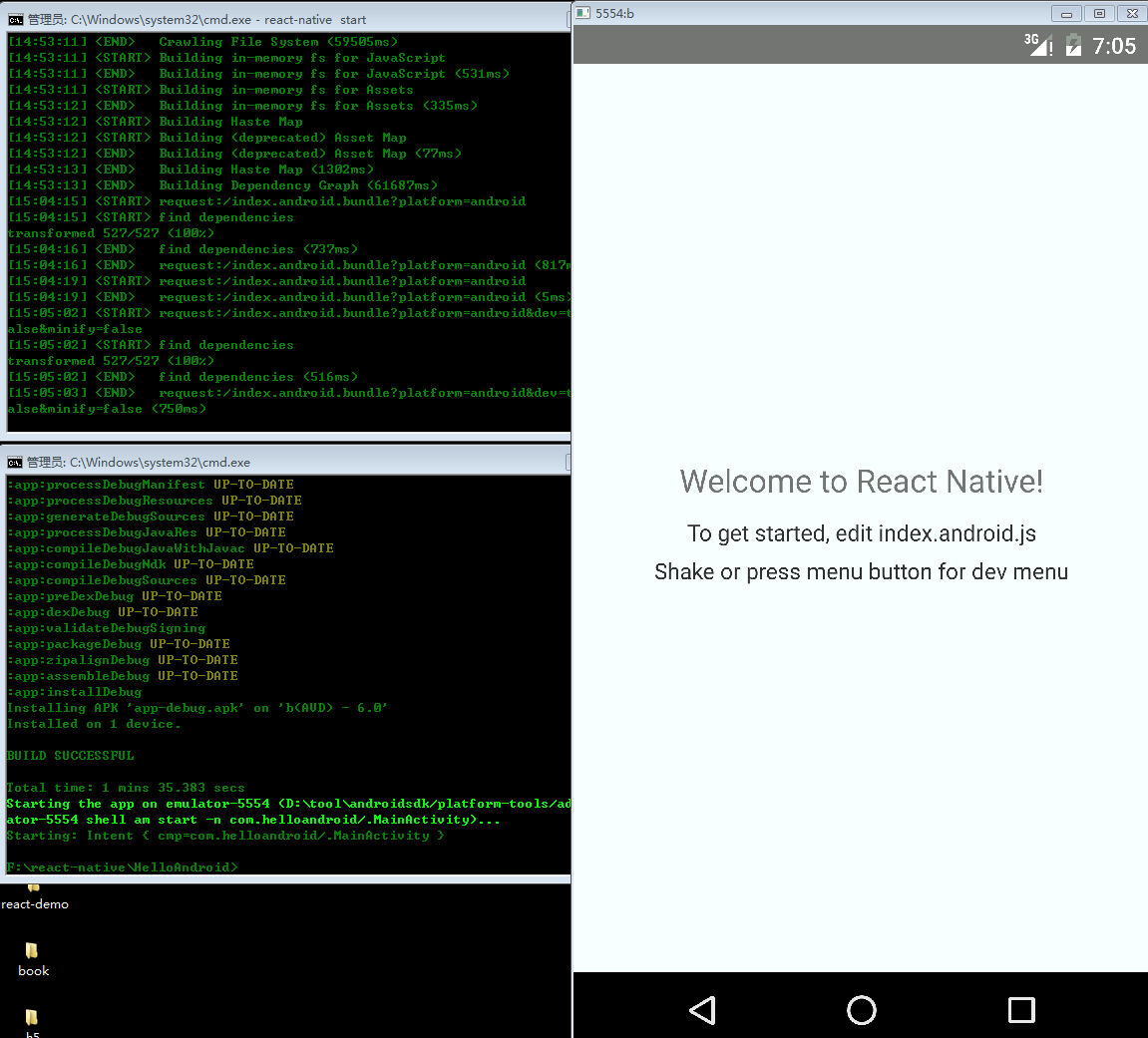Click the Welcome to React Native! heading
1148x1038 pixels.
pos(861,482)
